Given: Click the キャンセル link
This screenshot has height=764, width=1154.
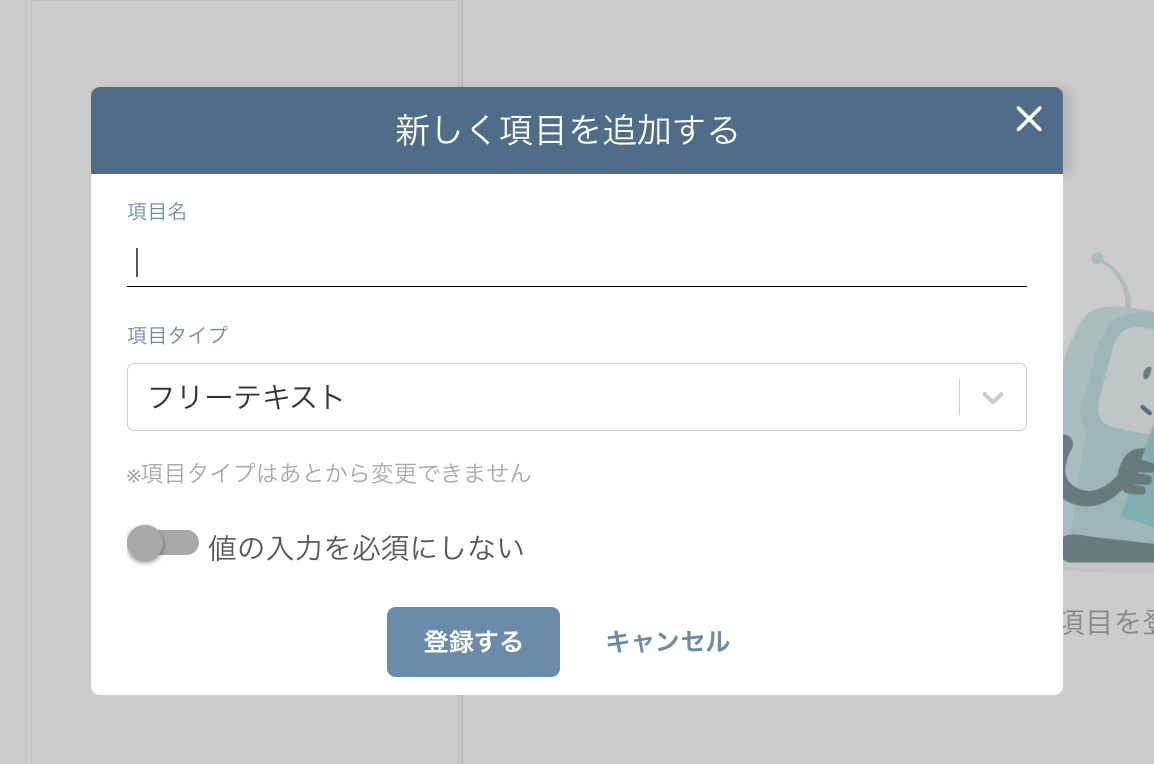Looking at the screenshot, I should pos(666,642).
